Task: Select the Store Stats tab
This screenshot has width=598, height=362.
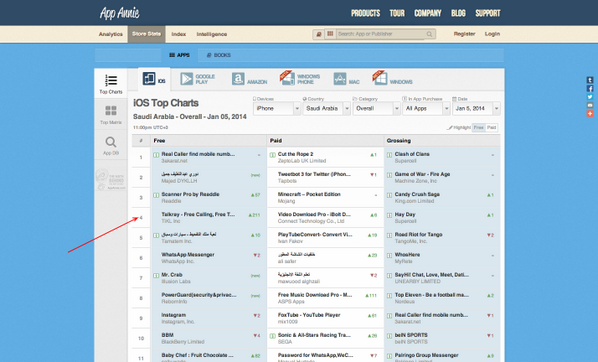Action: (x=146, y=34)
